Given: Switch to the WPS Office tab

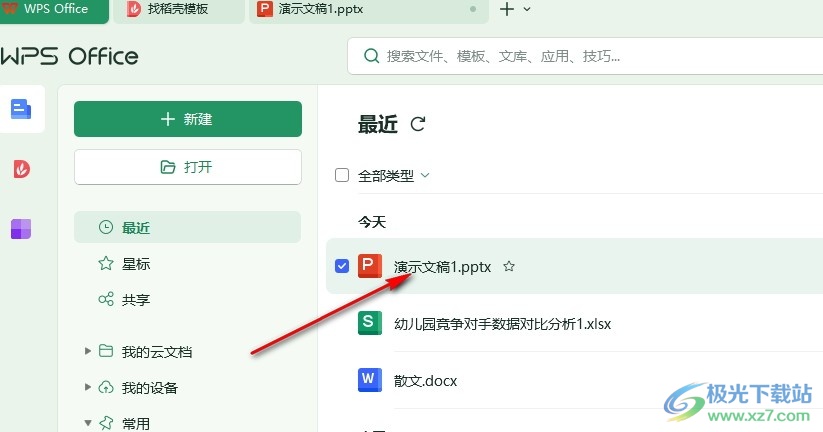Looking at the screenshot, I should coord(54,10).
